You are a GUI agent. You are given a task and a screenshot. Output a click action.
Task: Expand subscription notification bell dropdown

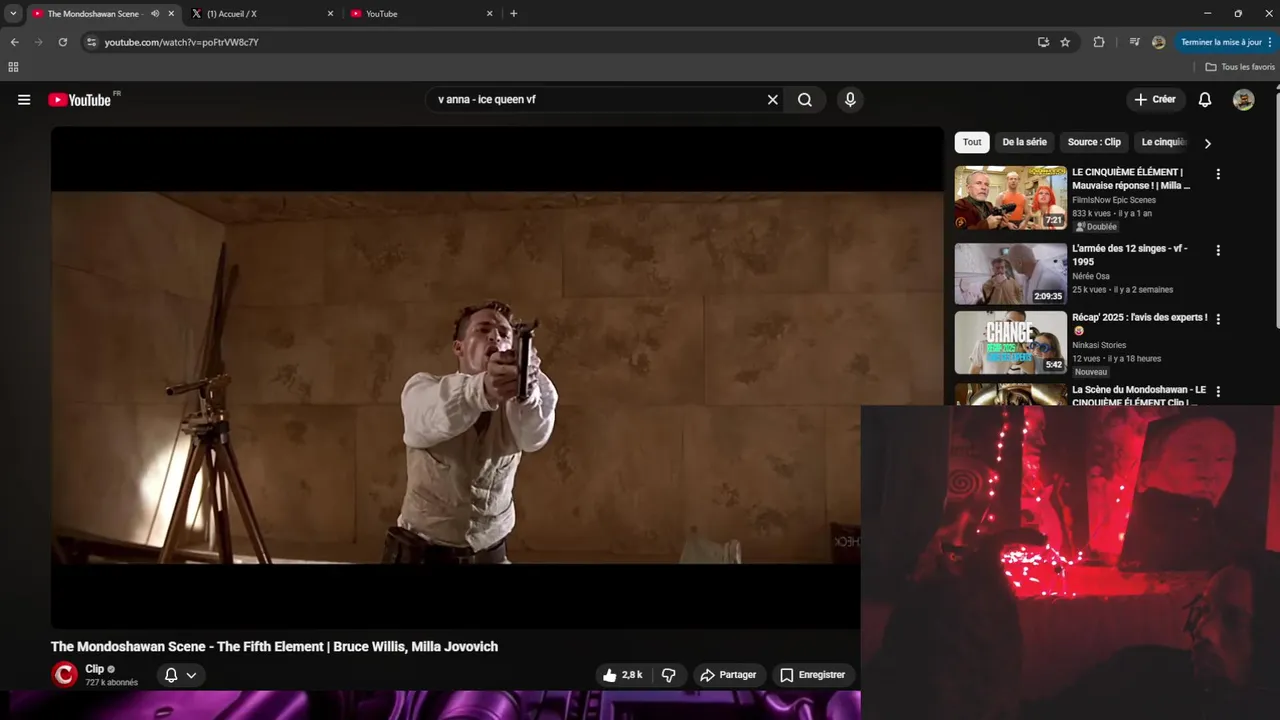pos(181,675)
